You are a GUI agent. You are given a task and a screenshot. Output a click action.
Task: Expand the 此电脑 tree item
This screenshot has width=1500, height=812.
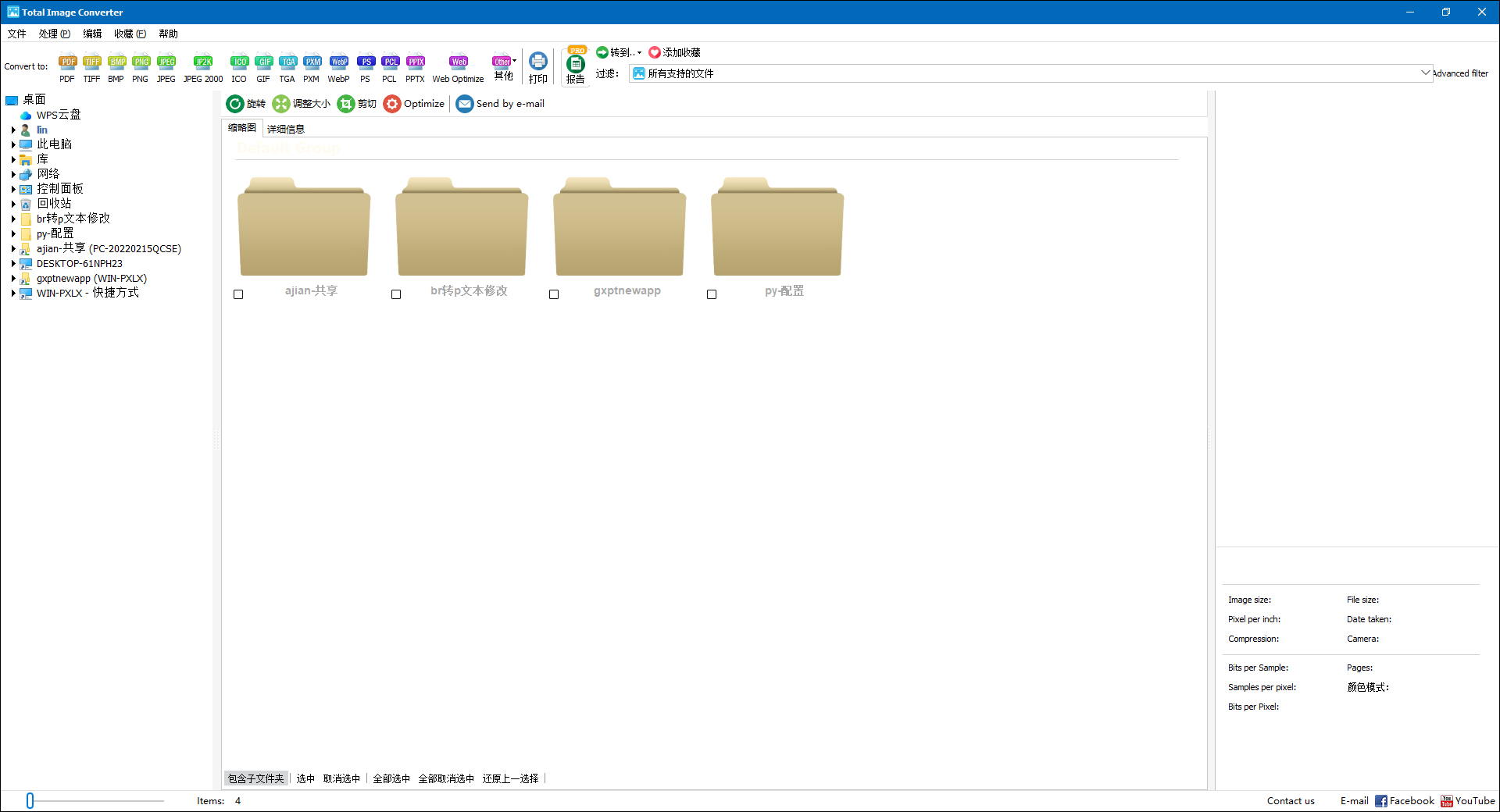pos(13,144)
